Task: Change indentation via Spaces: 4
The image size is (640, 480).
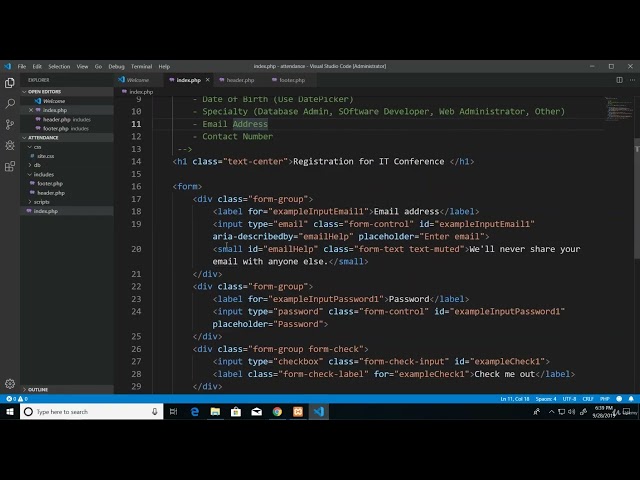Action: tap(546, 399)
